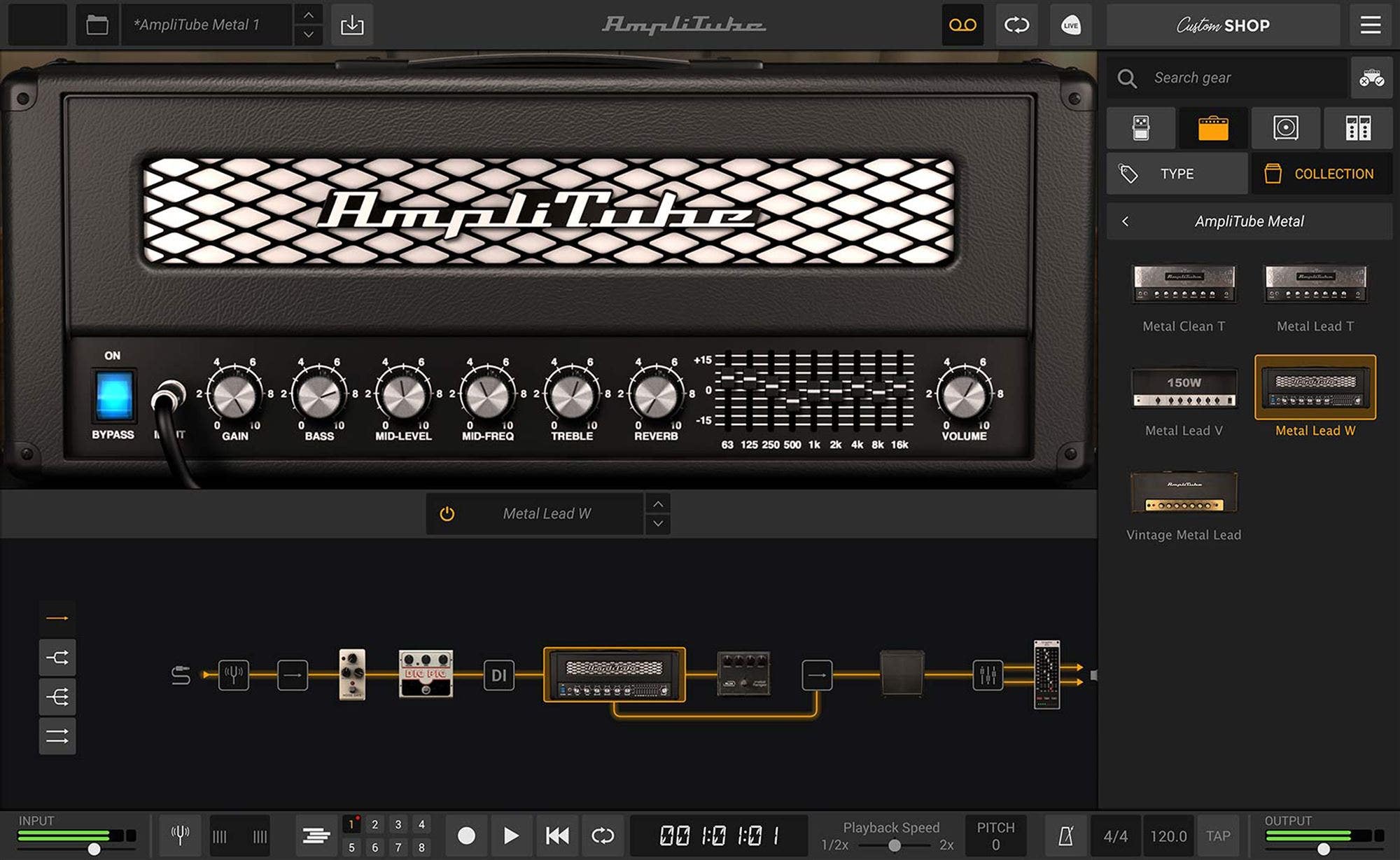The image size is (1400, 860).
Task: Open the Metal Lead W model selector
Action: pos(547,514)
